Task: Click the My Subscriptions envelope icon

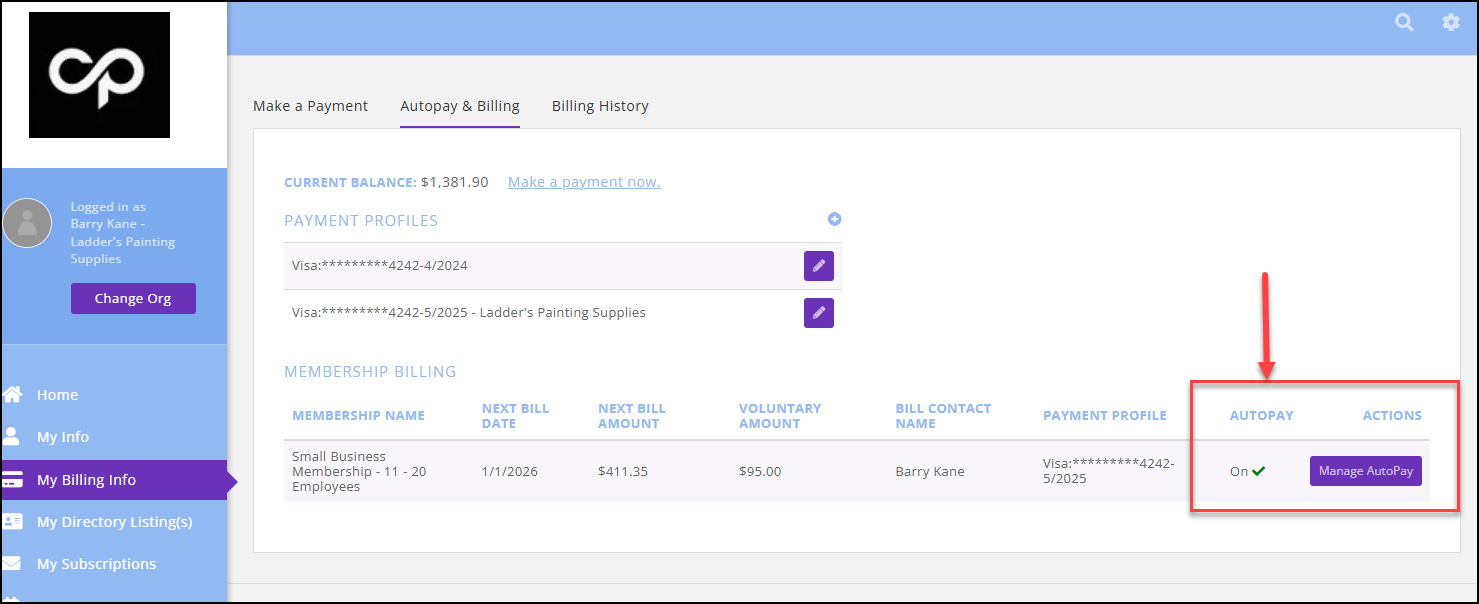Action: 12,564
